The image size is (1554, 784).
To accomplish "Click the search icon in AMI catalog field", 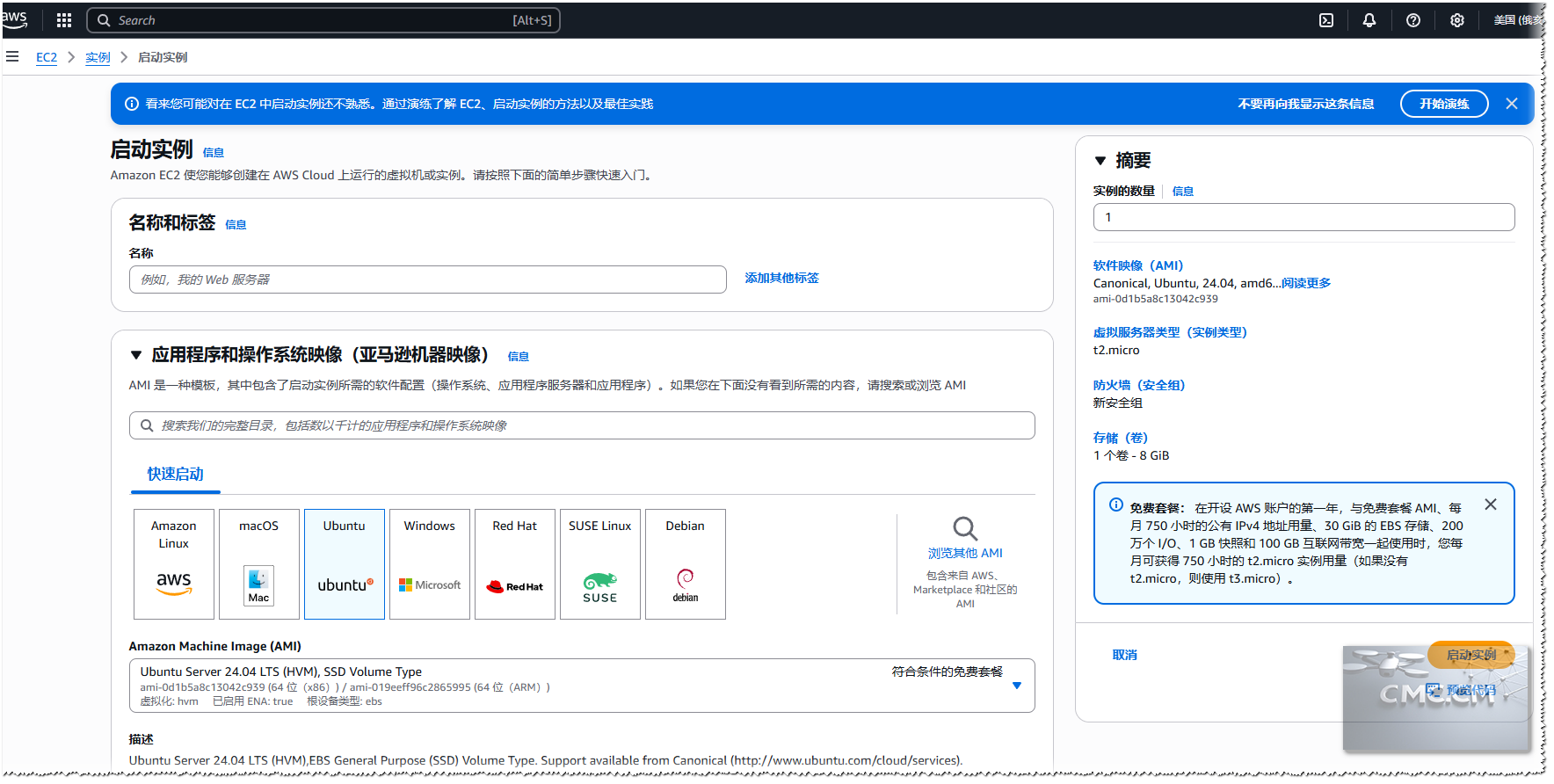I will pos(147,425).
